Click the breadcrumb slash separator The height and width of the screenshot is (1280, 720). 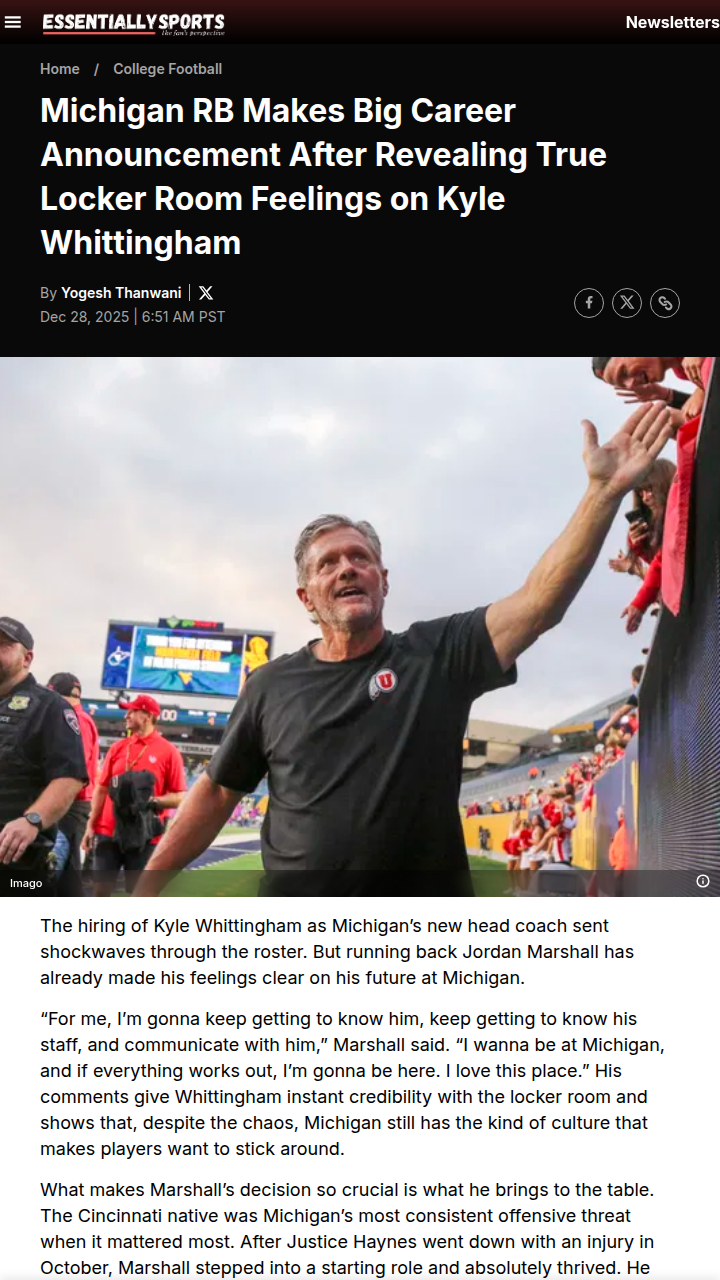point(97,69)
